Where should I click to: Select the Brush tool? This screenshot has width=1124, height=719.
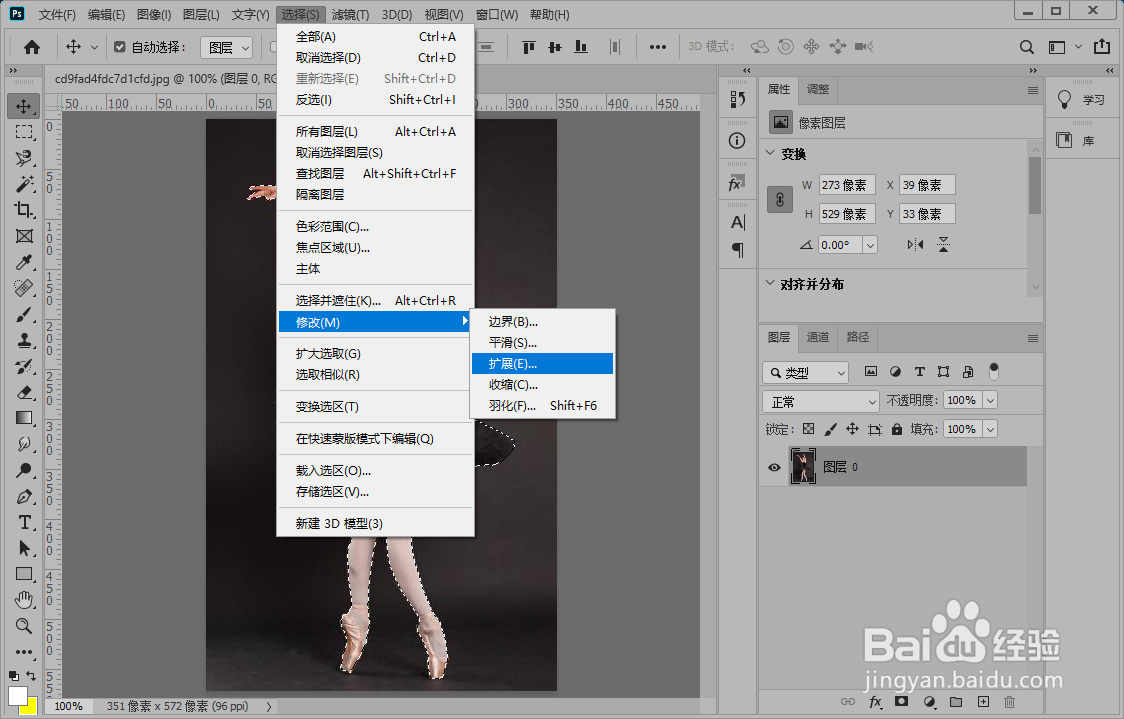pyautogui.click(x=24, y=314)
